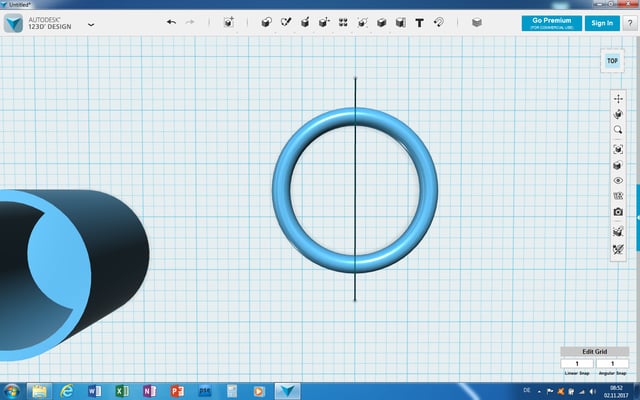
Task: Open the Combine tools menu
Action: pyautogui.click(x=381, y=22)
